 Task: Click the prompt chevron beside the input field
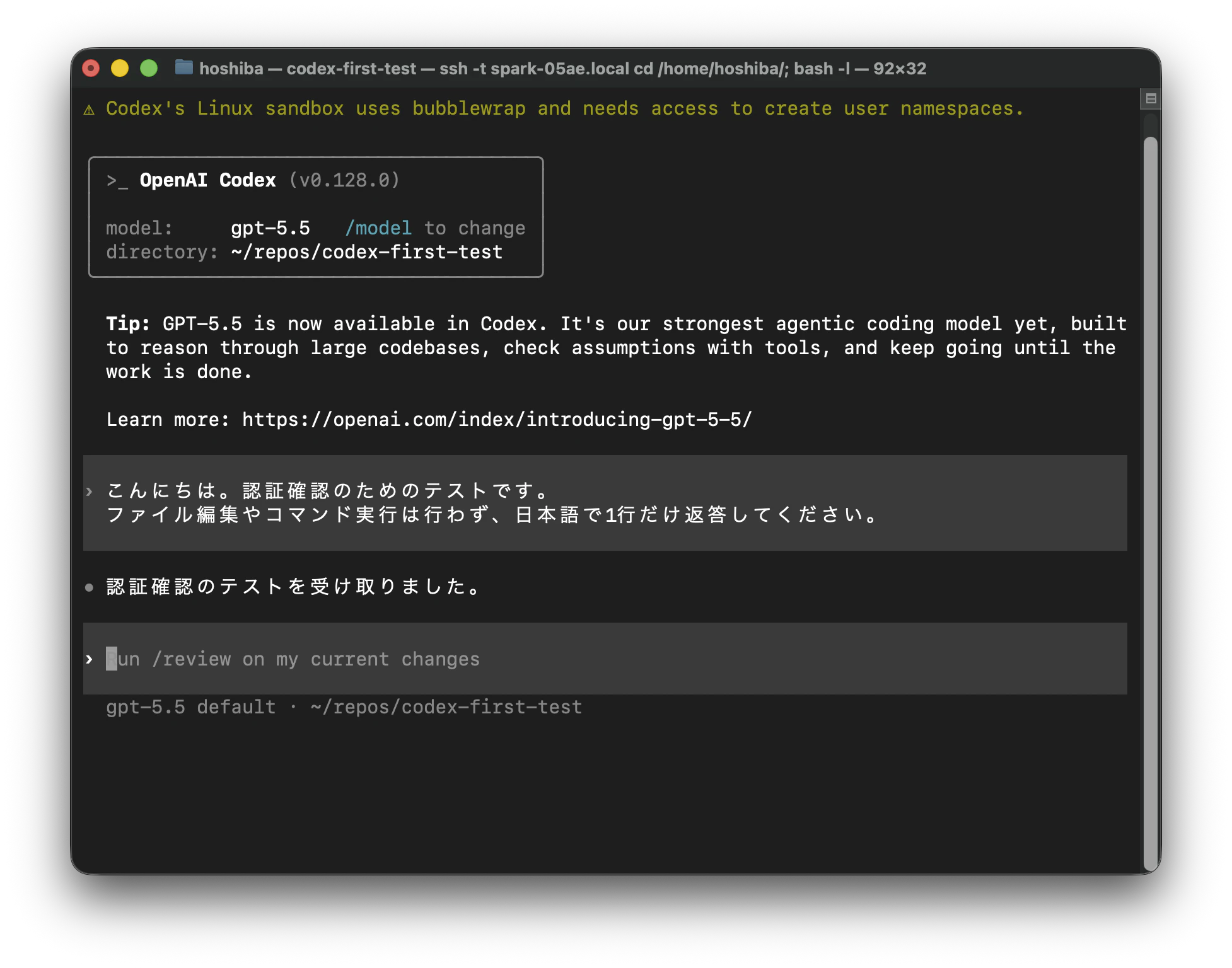pyautogui.click(x=89, y=660)
